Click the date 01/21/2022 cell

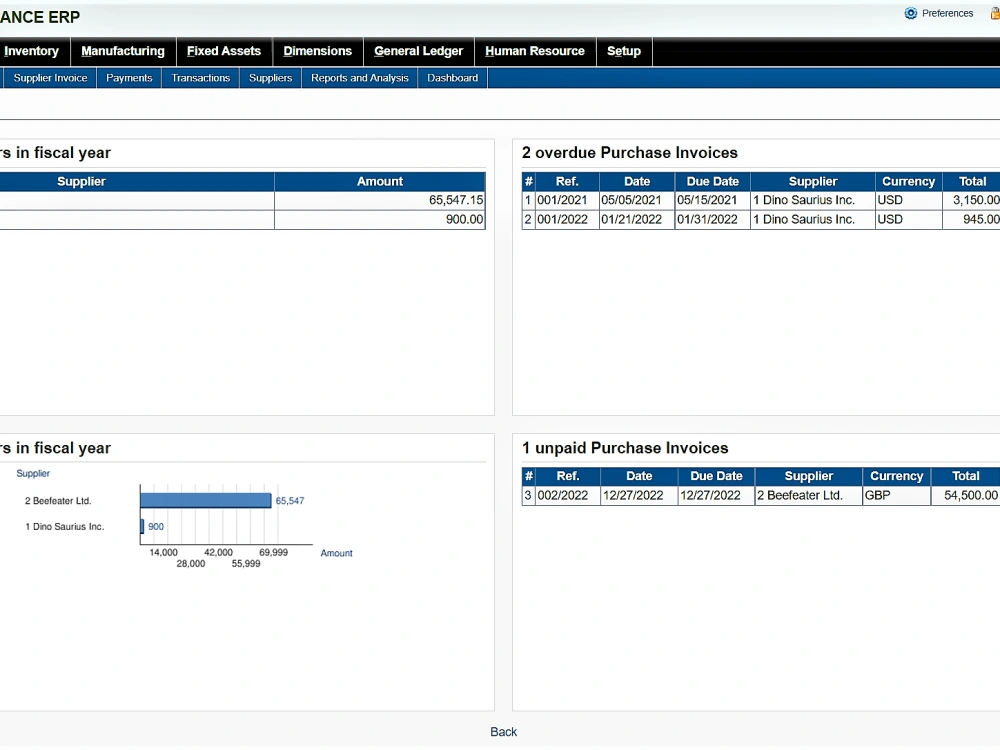click(636, 219)
